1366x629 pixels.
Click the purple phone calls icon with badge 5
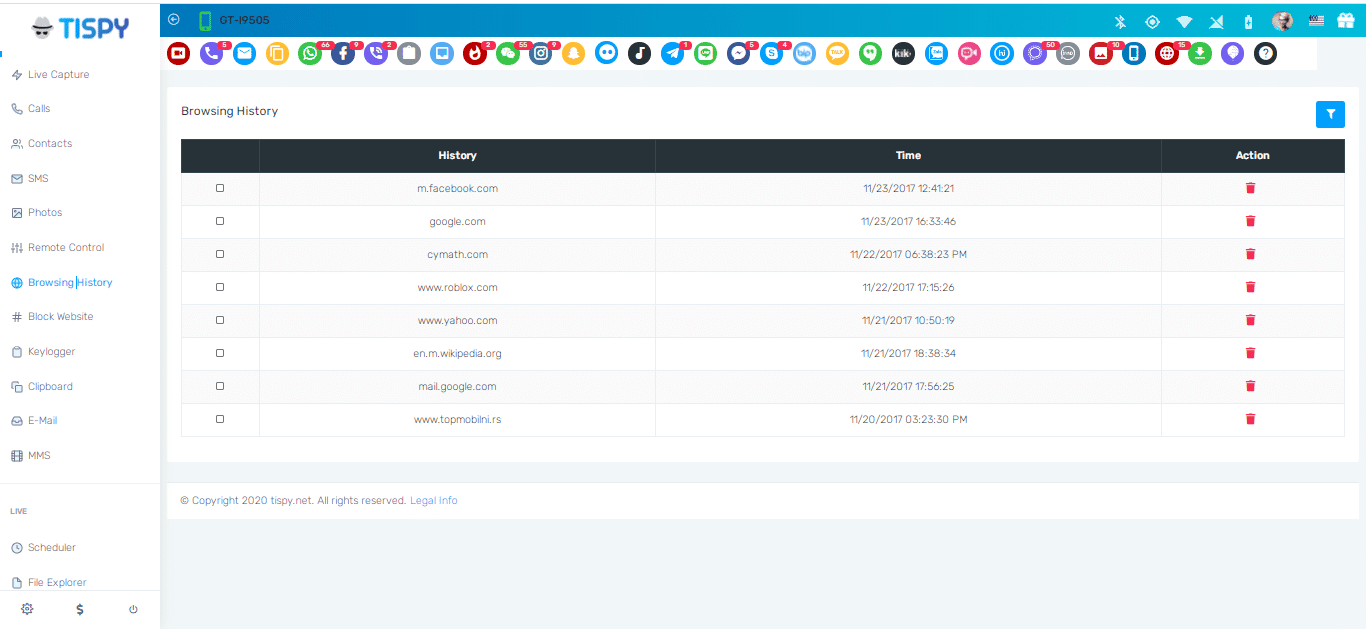211,54
